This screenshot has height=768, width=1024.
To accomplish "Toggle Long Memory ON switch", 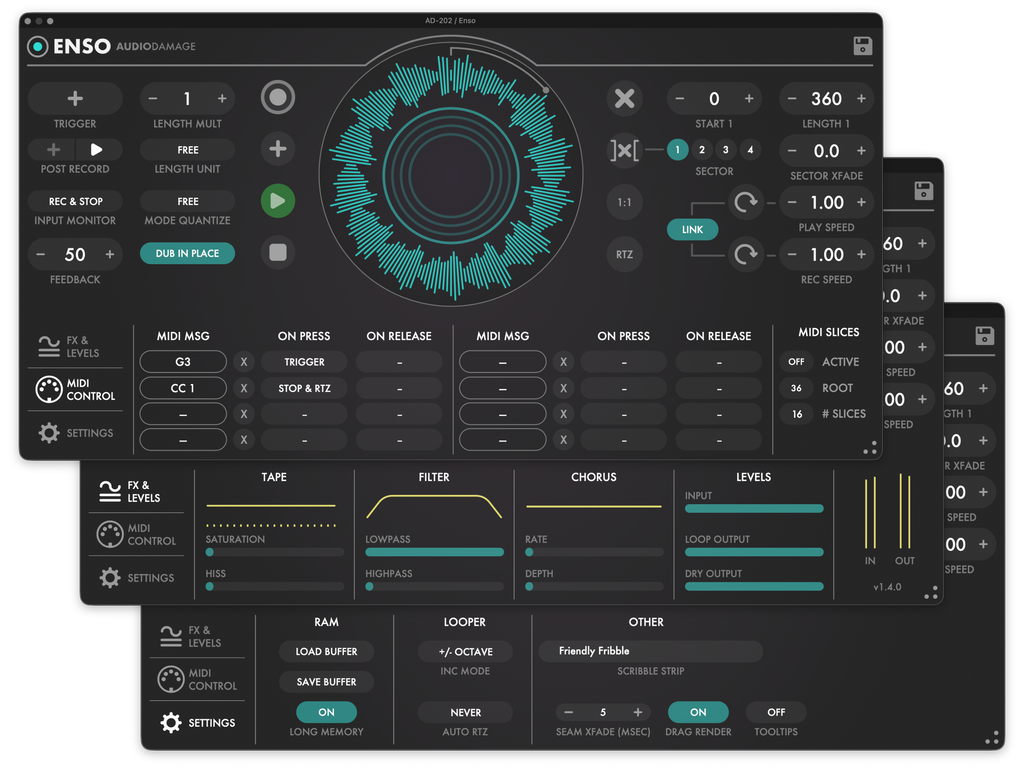I will pyautogui.click(x=327, y=712).
